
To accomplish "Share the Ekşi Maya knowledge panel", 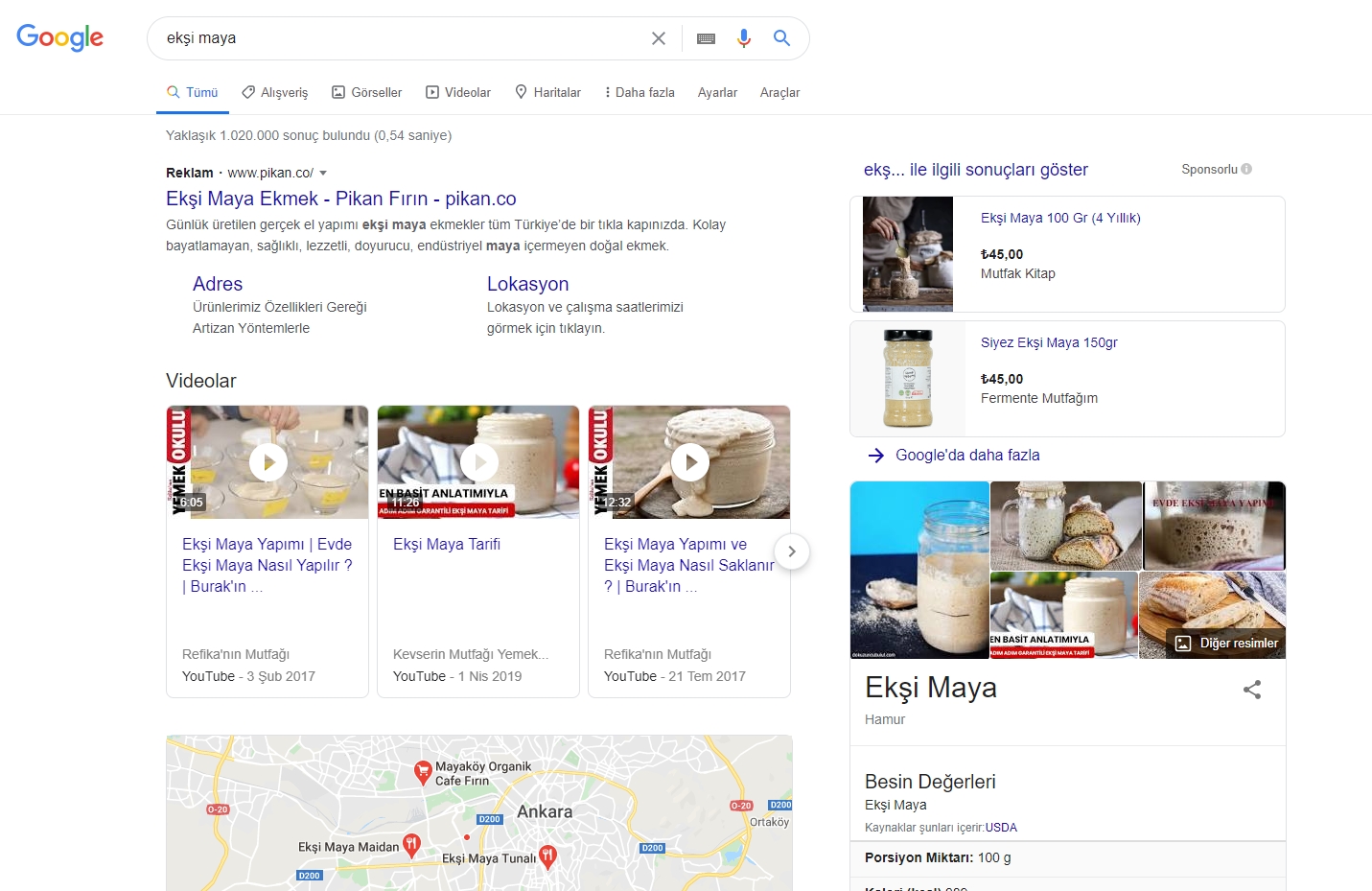I will [1252, 690].
